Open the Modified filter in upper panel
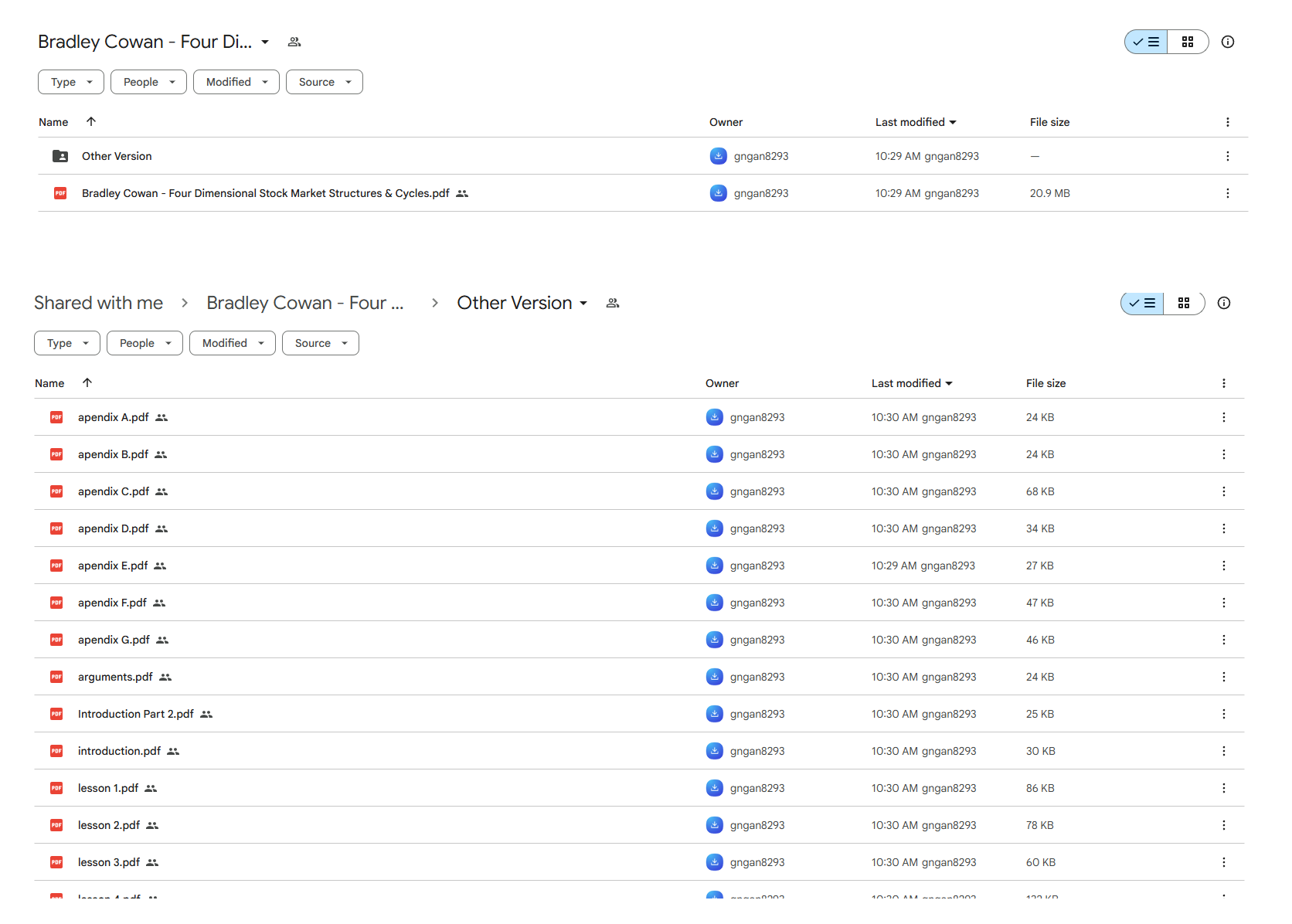The width and height of the screenshot is (1292, 924). pyautogui.click(x=236, y=82)
